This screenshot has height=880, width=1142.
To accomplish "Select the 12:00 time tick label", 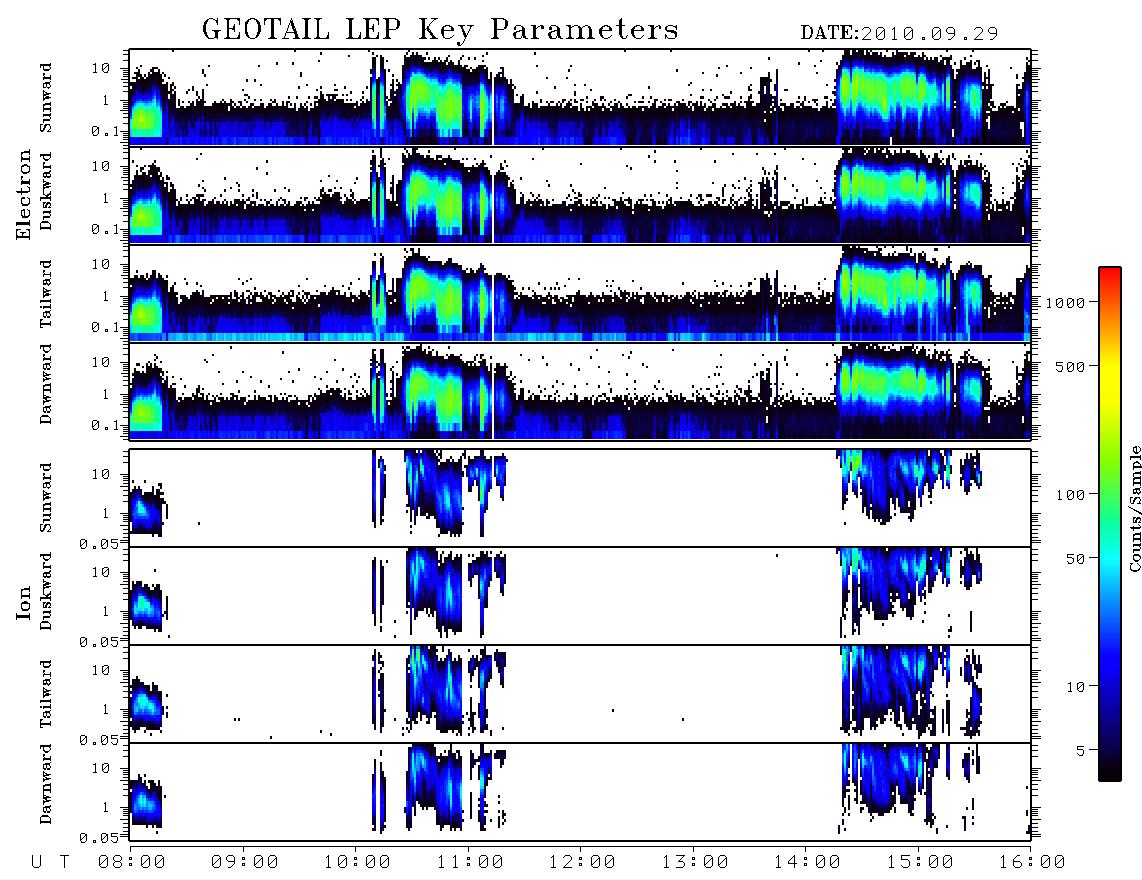I will (x=582, y=863).
